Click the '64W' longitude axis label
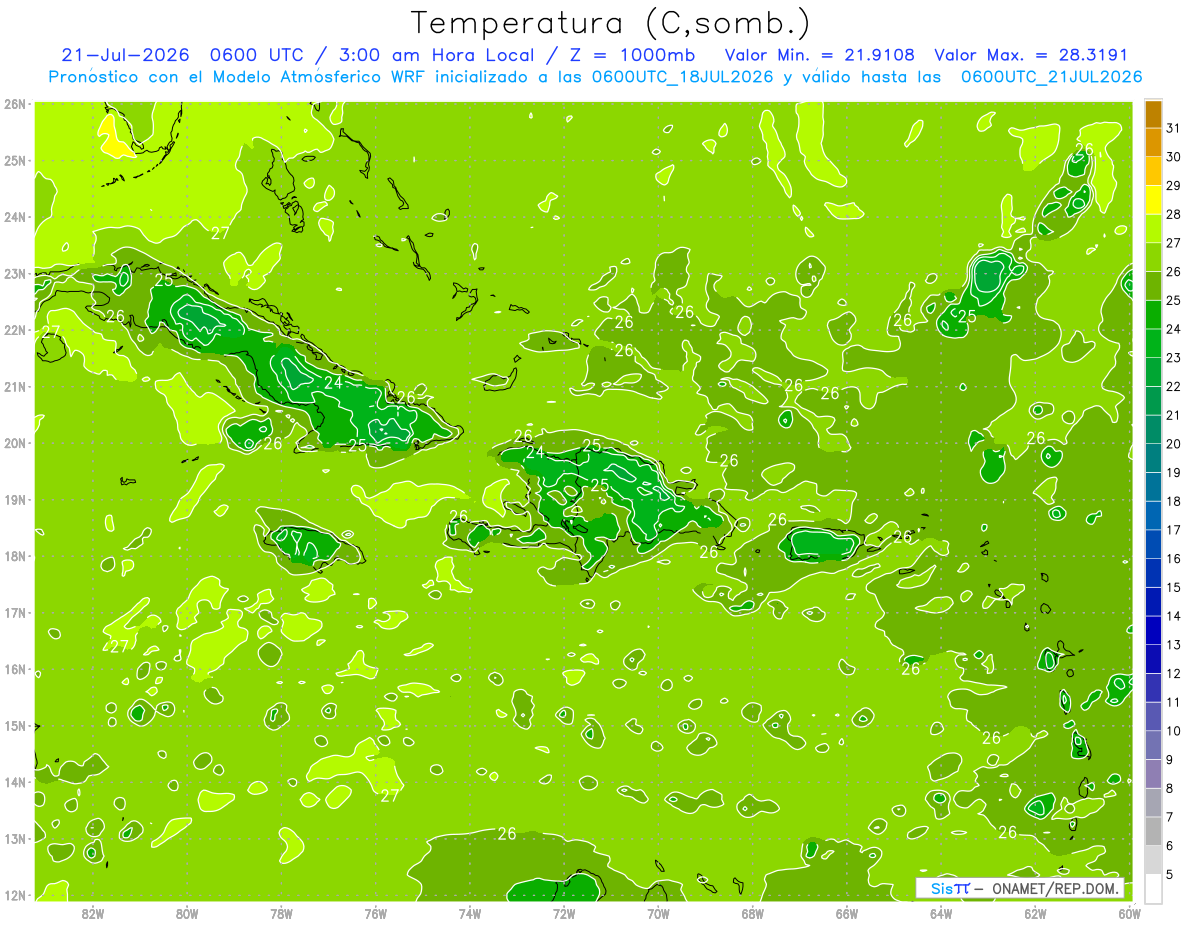Image resolution: width=1200 pixels, height=927 pixels. [941, 913]
